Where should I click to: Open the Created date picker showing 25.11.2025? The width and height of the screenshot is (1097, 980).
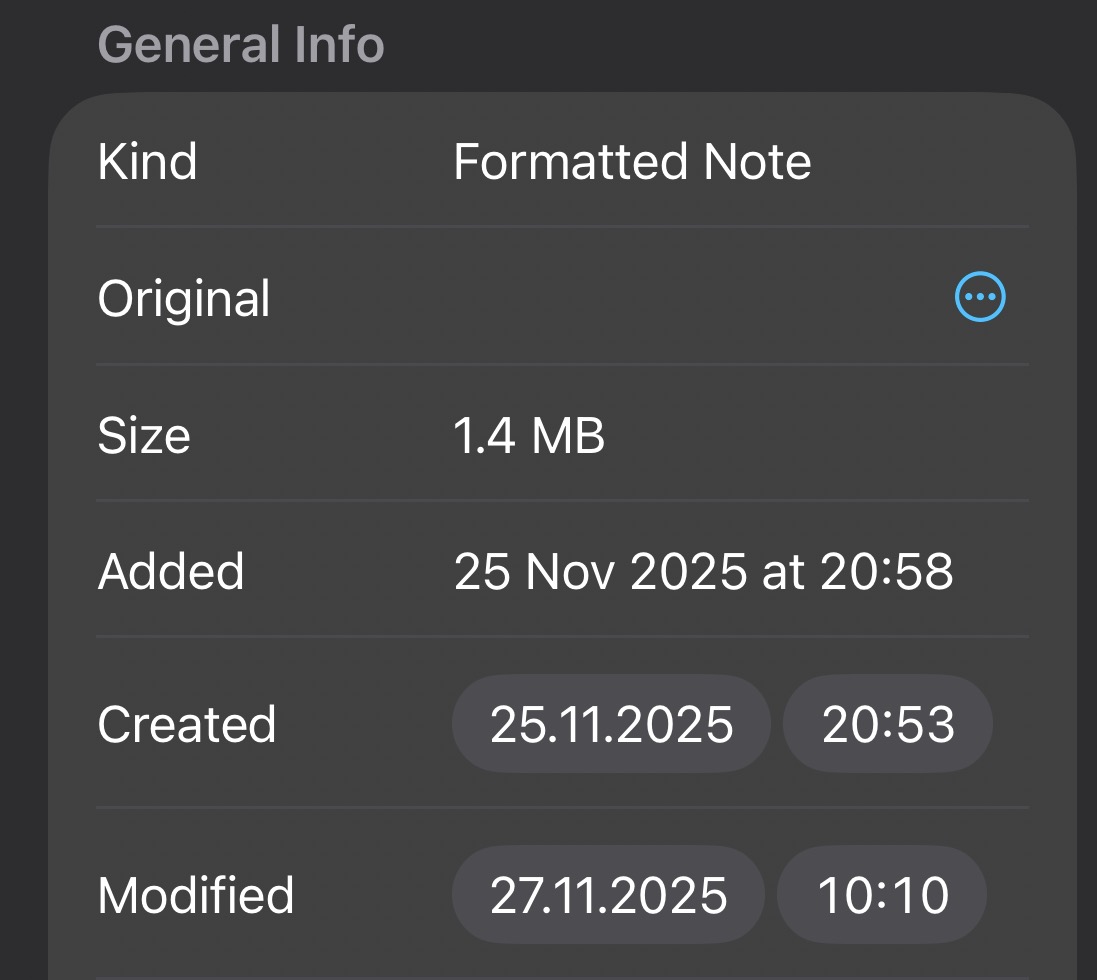pos(611,724)
